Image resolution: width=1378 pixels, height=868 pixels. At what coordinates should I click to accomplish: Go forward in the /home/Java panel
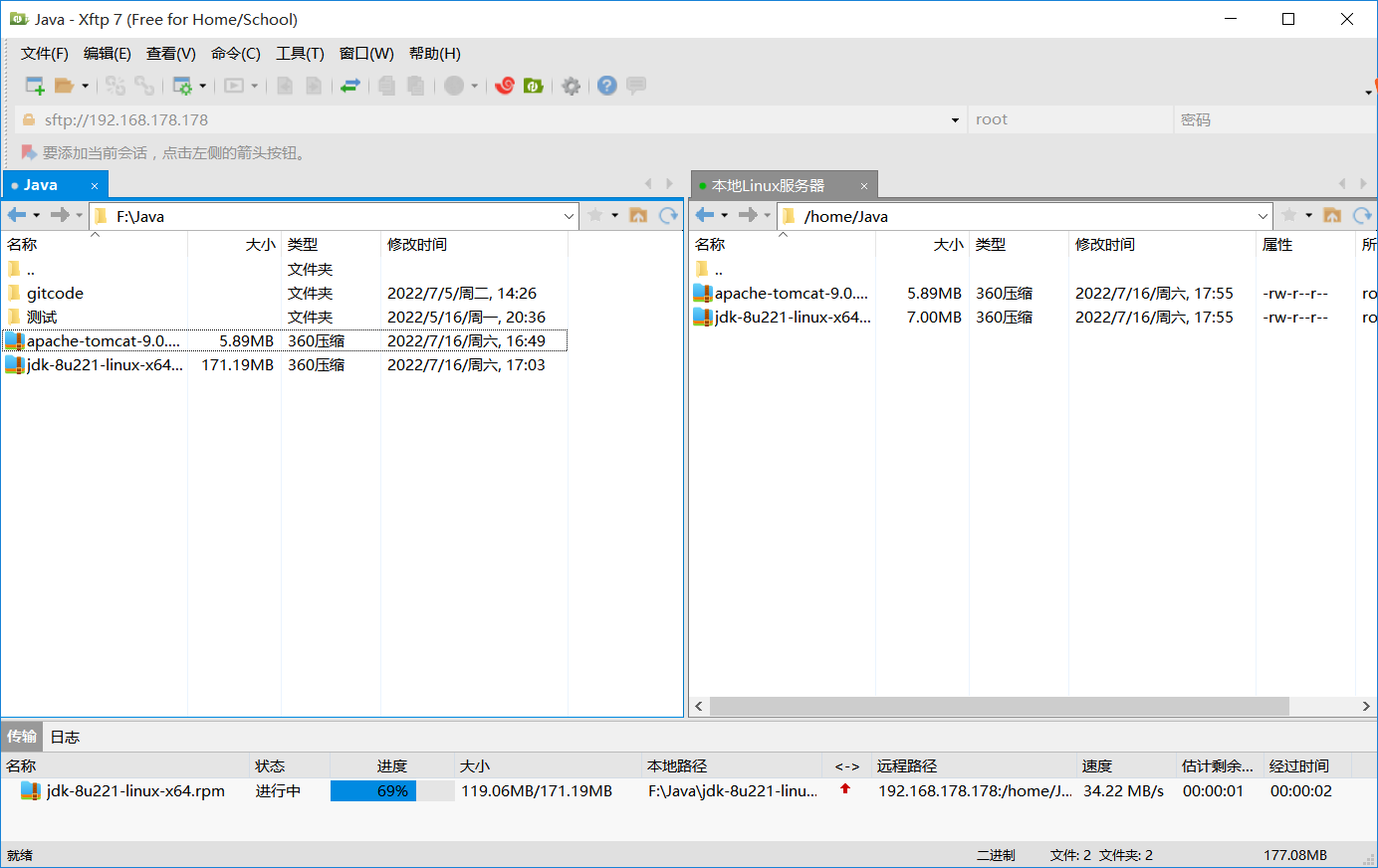click(749, 215)
